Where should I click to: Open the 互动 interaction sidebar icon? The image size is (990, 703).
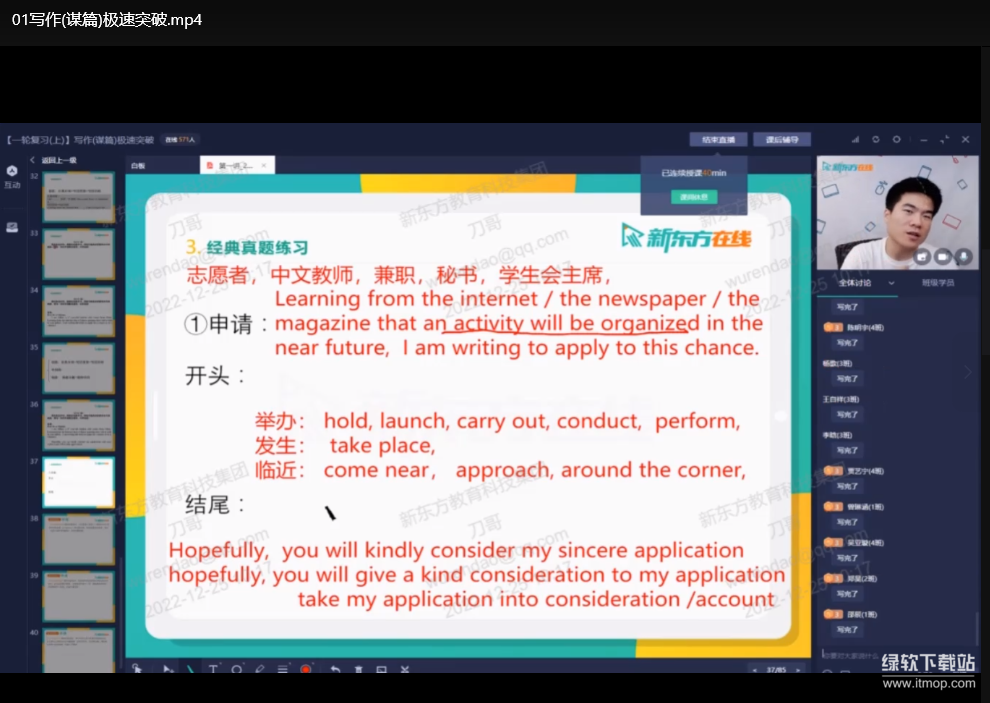(x=12, y=176)
